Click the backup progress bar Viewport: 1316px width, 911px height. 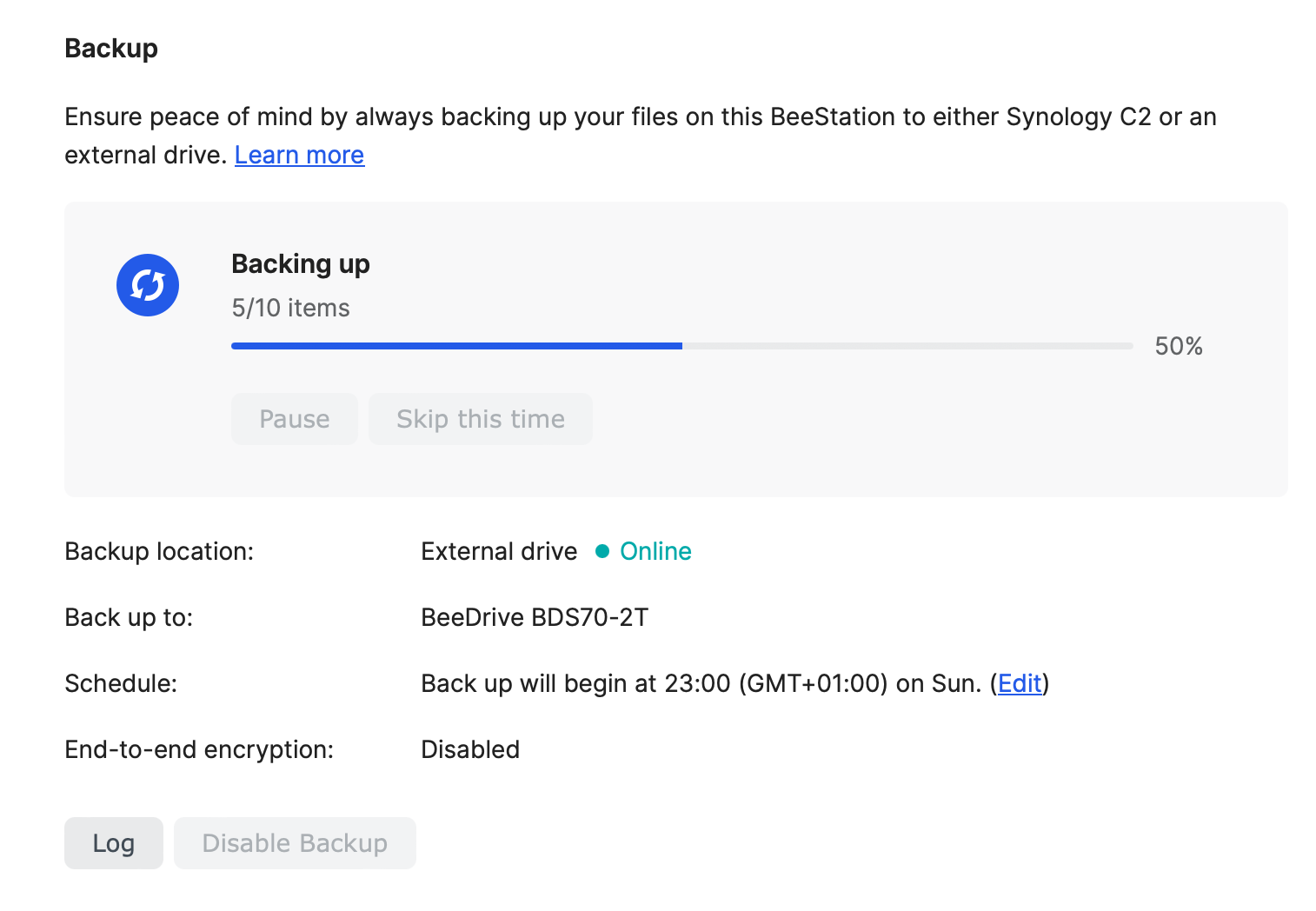(682, 346)
